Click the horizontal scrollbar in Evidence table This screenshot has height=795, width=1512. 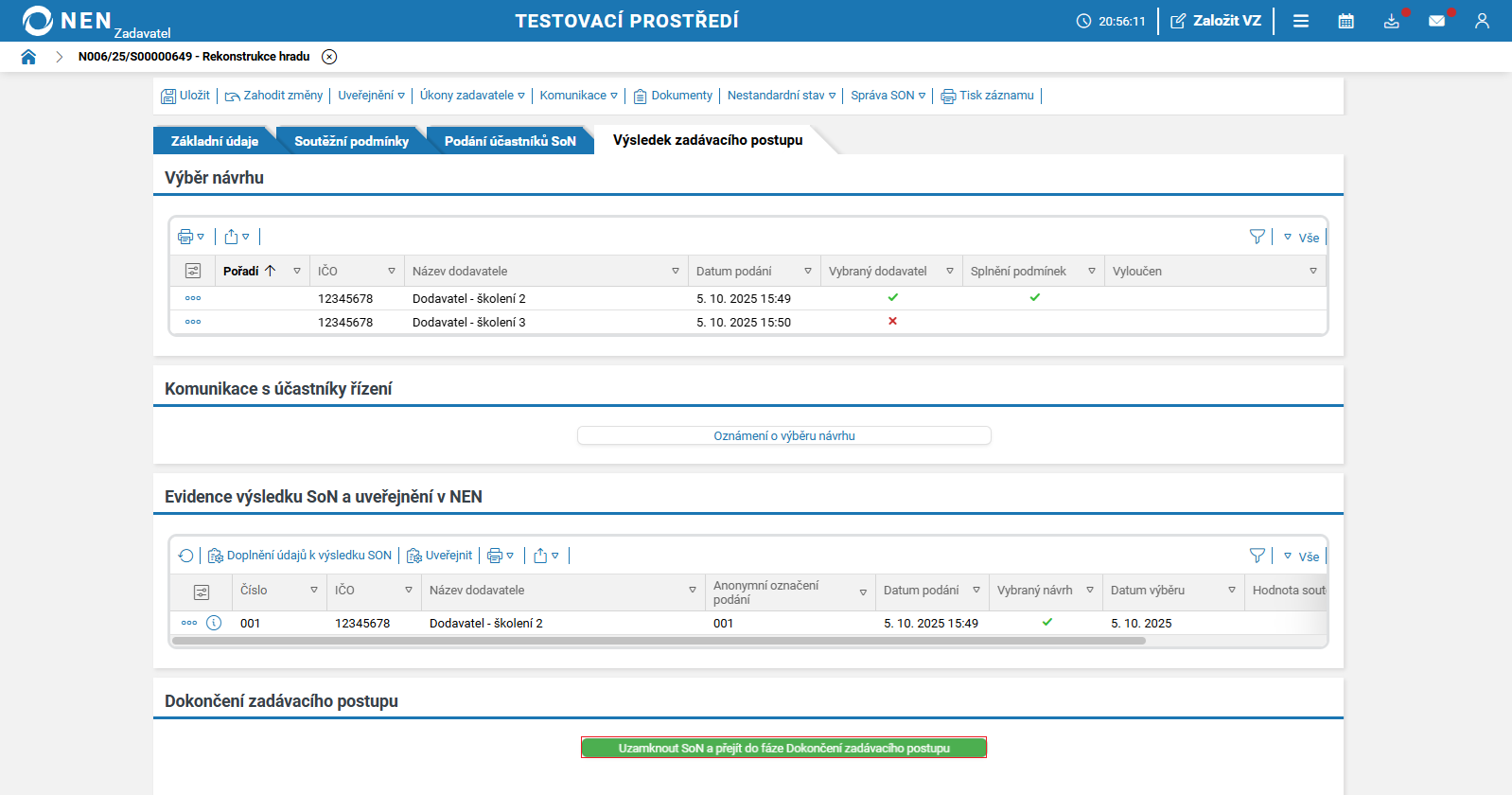click(x=659, y=641)
